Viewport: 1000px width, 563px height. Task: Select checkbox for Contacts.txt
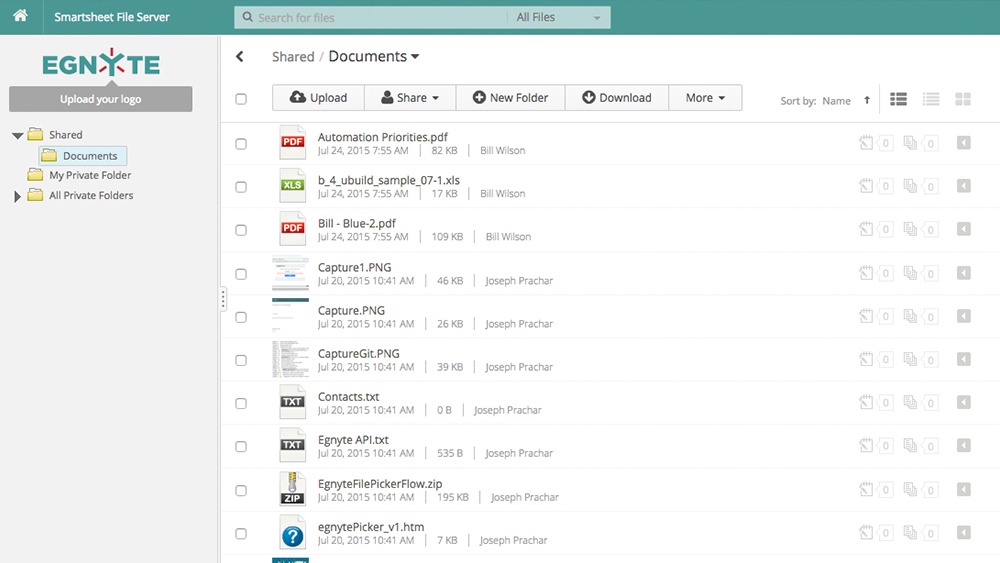[241, 403]
